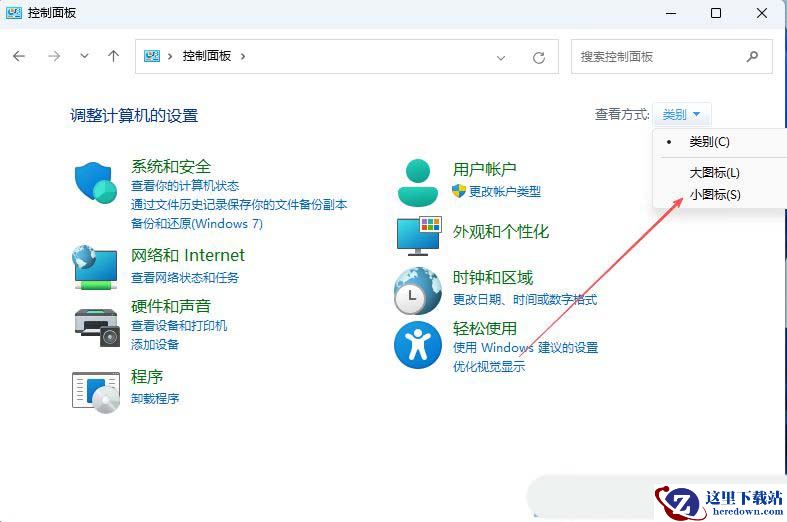Viewport: 787px width, 522px height.
Task: Open Ease of Access icon
Action: click(x=418, y=345)
